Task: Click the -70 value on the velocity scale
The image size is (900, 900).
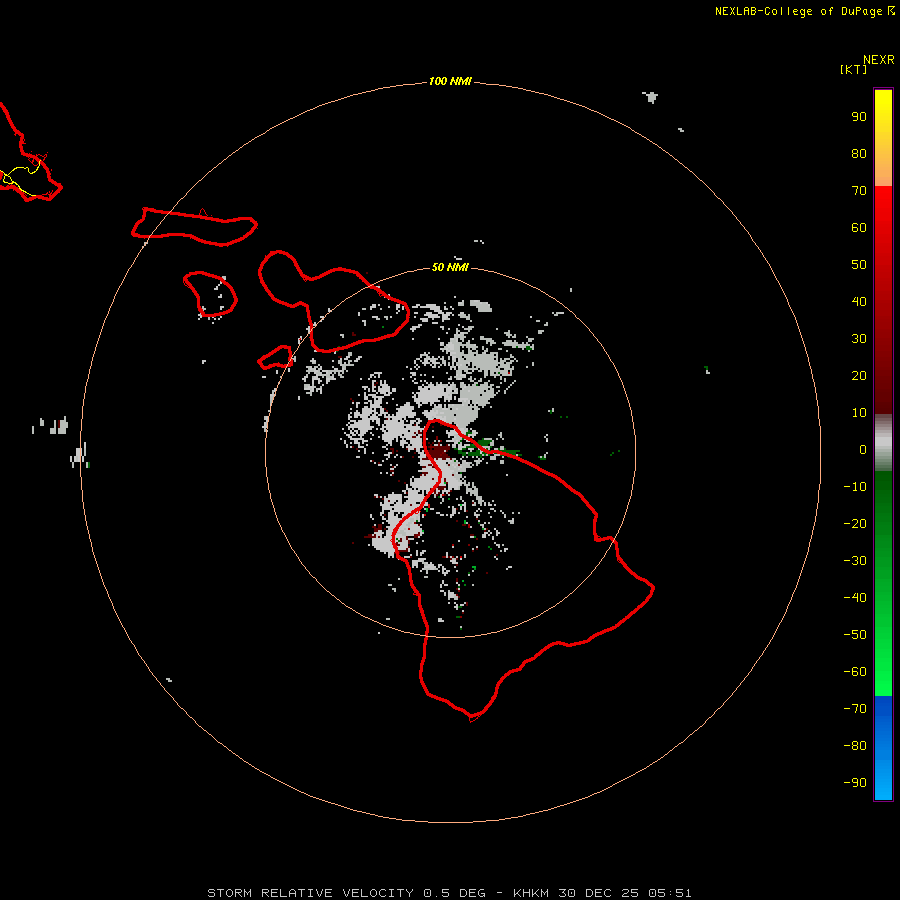Action: pyautogui.click(x=855, y=709)
